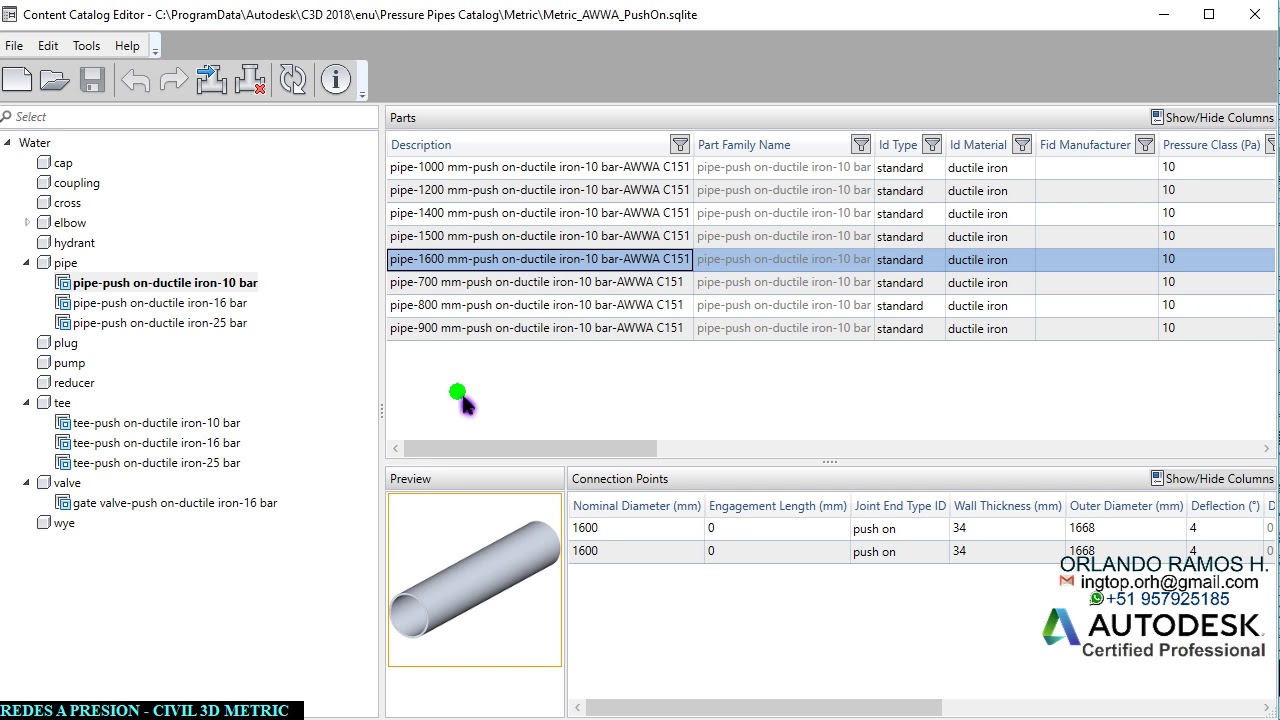This screenshot has height=720, width=1280.
Task: Select the cross category
Action: pyautogui.click(x=67, y=203)
